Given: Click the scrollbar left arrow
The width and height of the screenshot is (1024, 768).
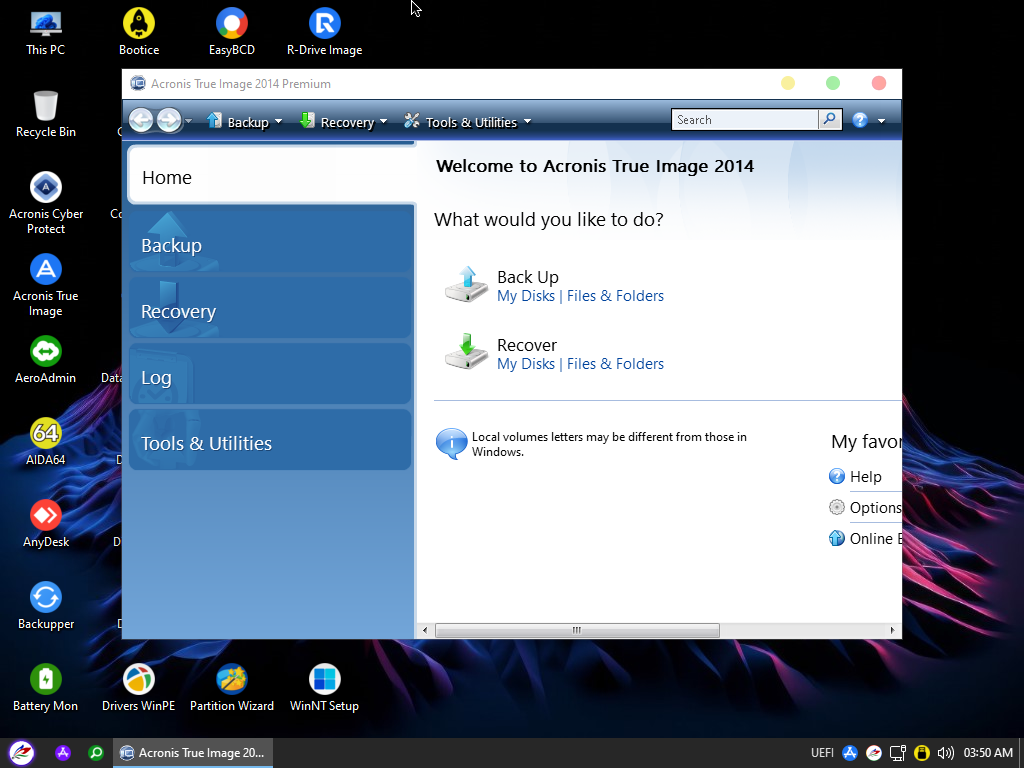Looking at the screenshot, I should (x=425, y=630).
